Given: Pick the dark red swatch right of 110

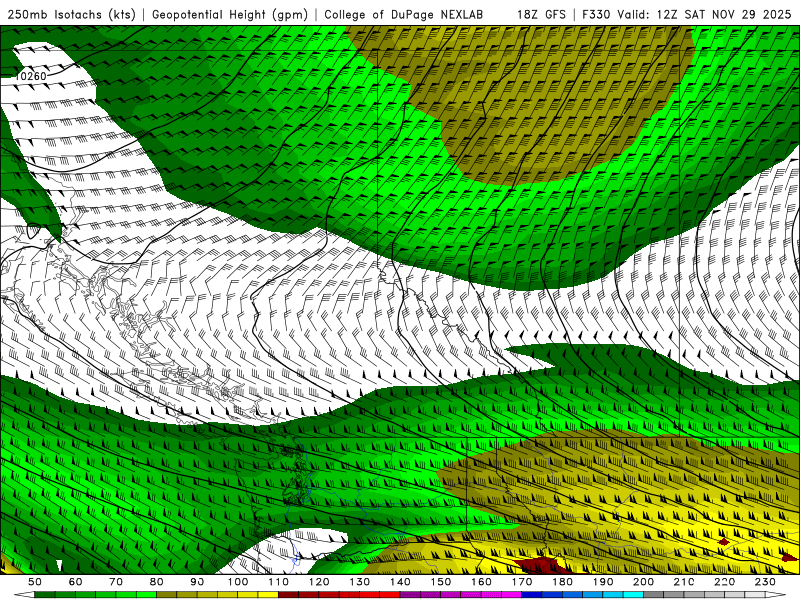Looking at the screenshot, I should click(x=288, y=595).
